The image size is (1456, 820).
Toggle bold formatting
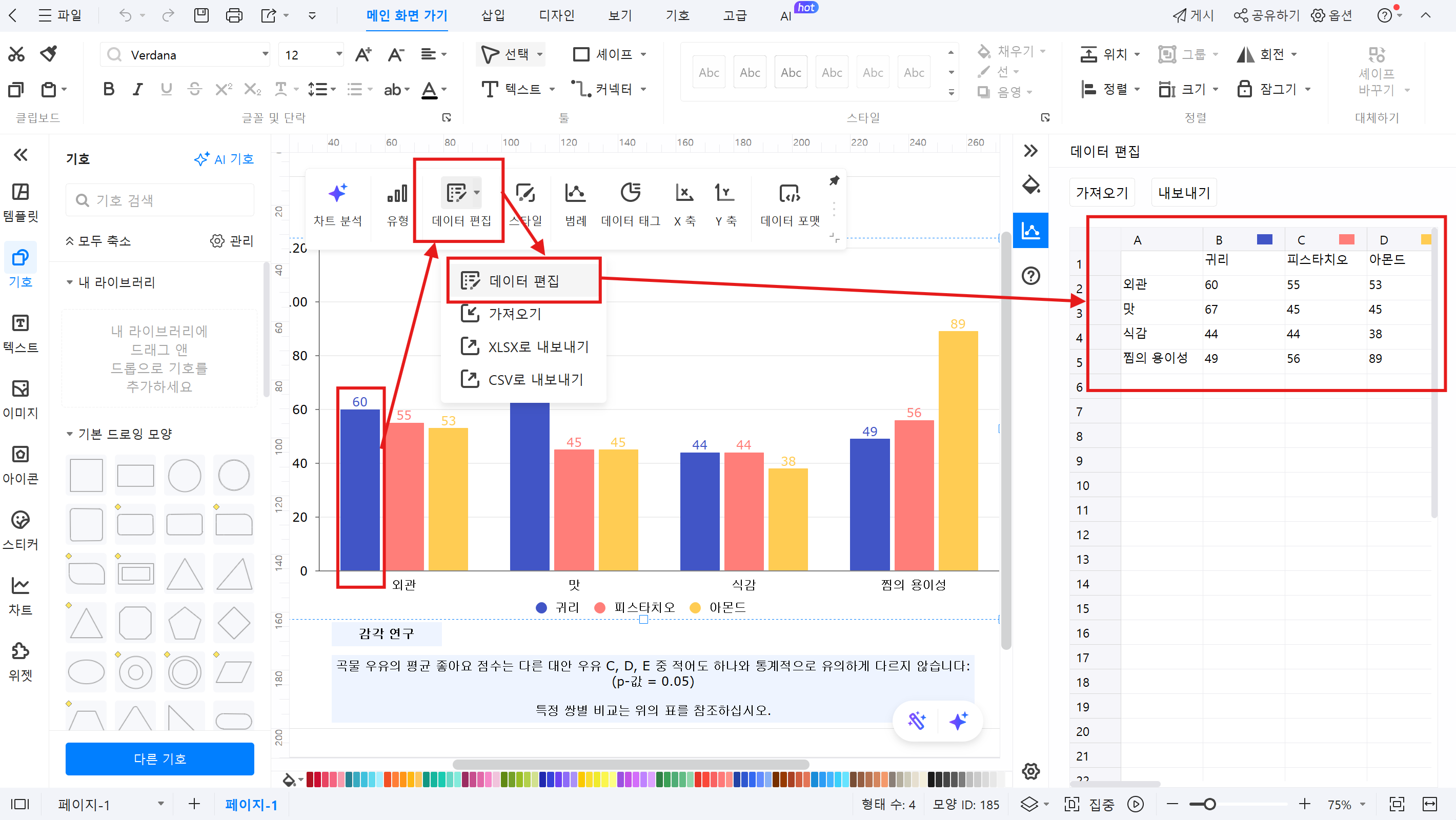pyautogui.click(x=109, y=89)
